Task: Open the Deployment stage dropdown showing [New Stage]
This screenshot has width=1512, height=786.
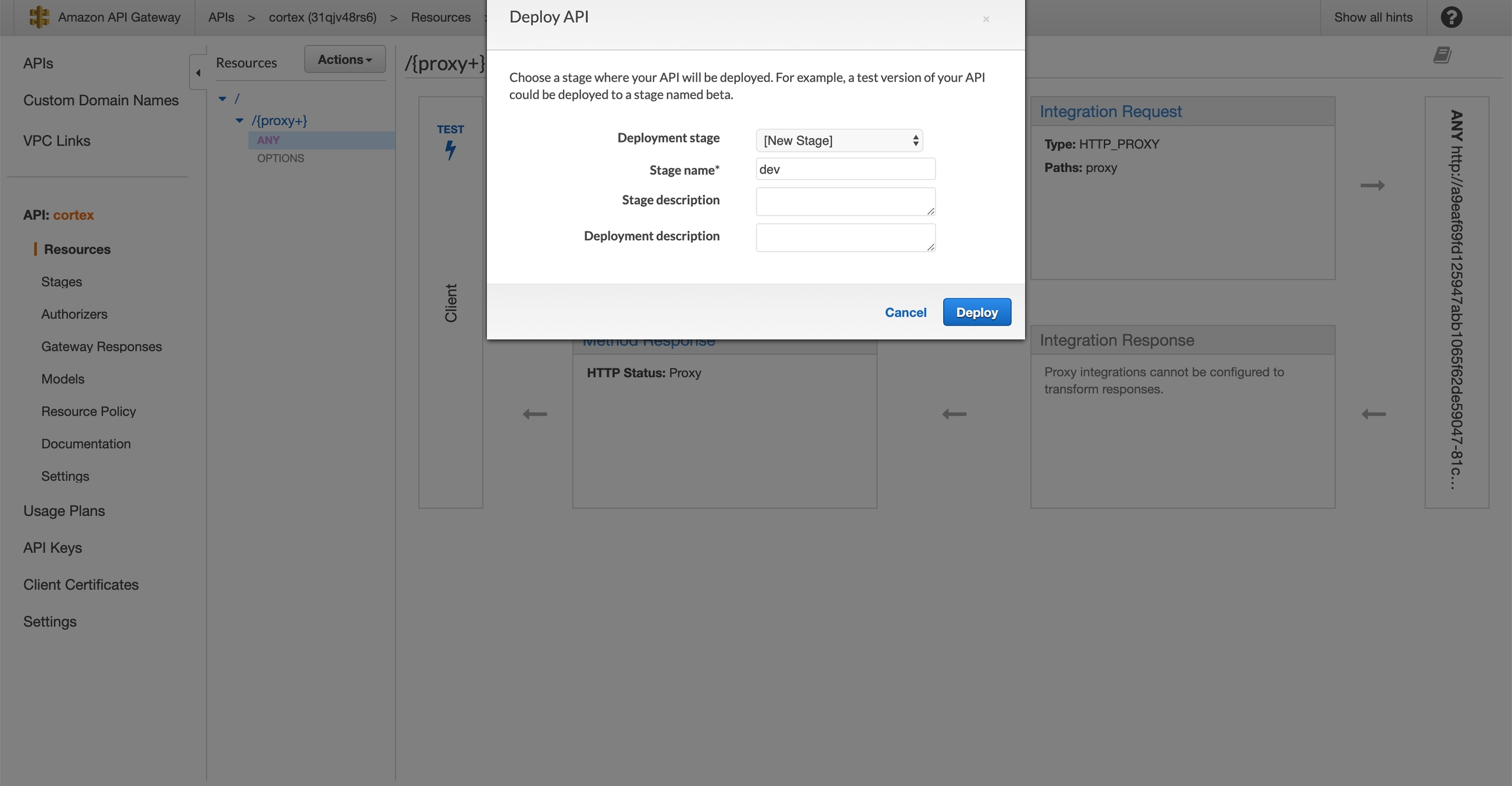Action: click(x=839, y=140)
